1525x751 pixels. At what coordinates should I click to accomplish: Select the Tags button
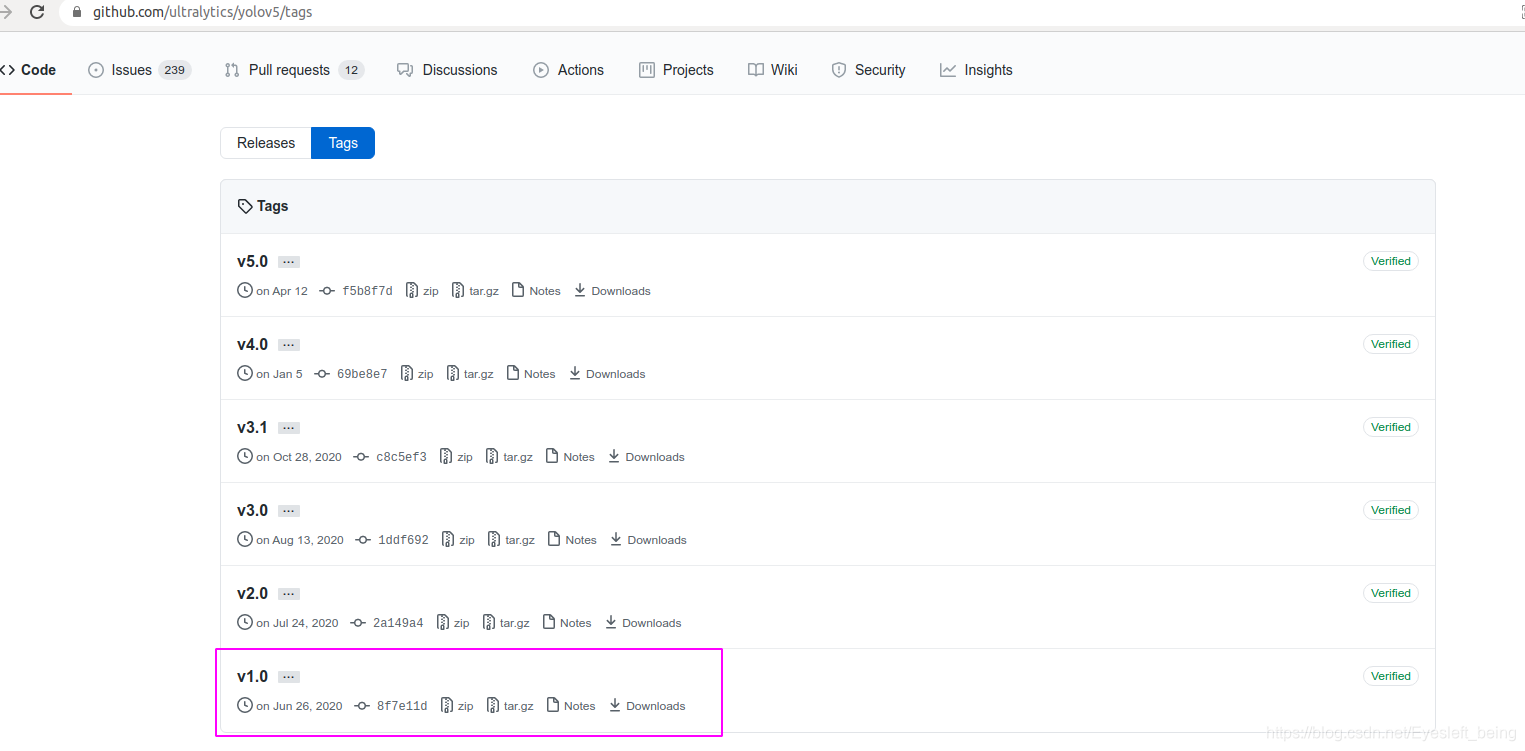point(343,143)
